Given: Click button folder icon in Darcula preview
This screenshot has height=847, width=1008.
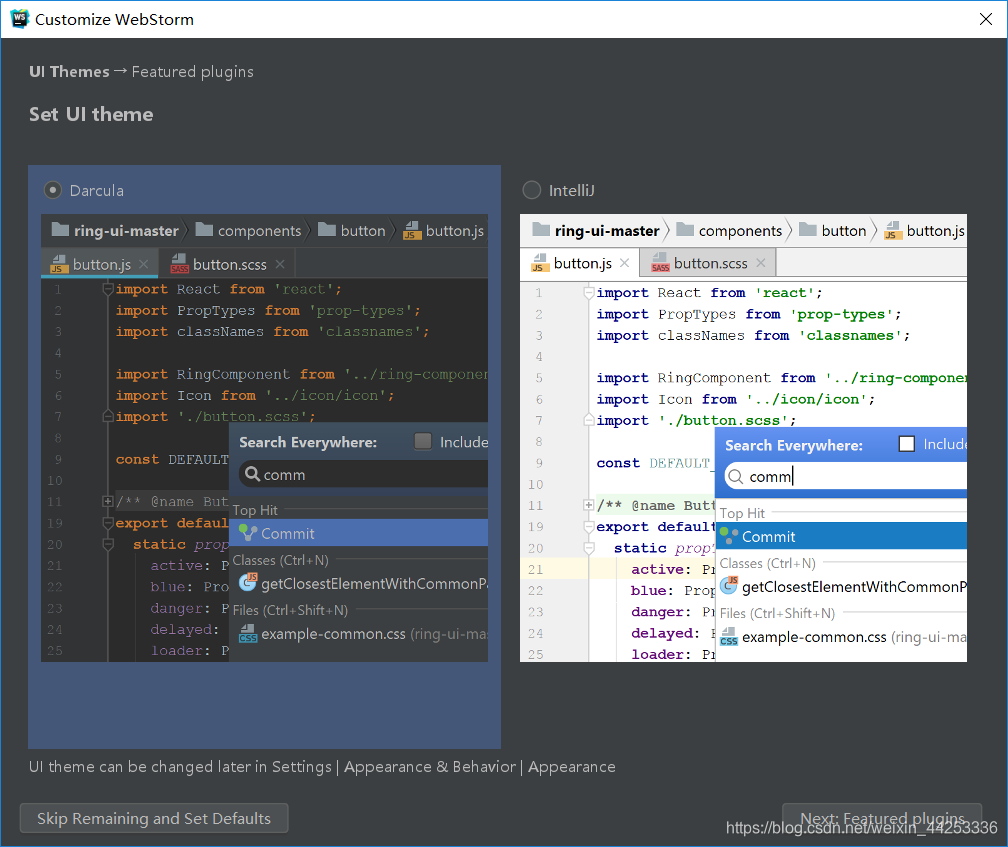Looking at the screenshot, I should pyautogui.click(x=327, y=229).
